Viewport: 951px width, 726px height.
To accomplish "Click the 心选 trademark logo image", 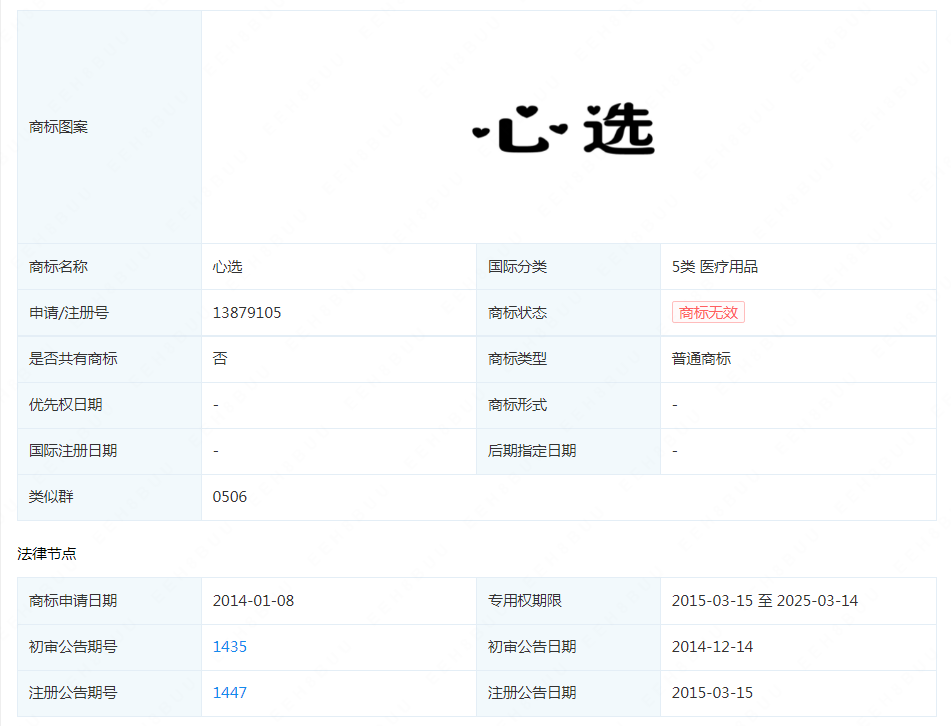I will 563,129.
